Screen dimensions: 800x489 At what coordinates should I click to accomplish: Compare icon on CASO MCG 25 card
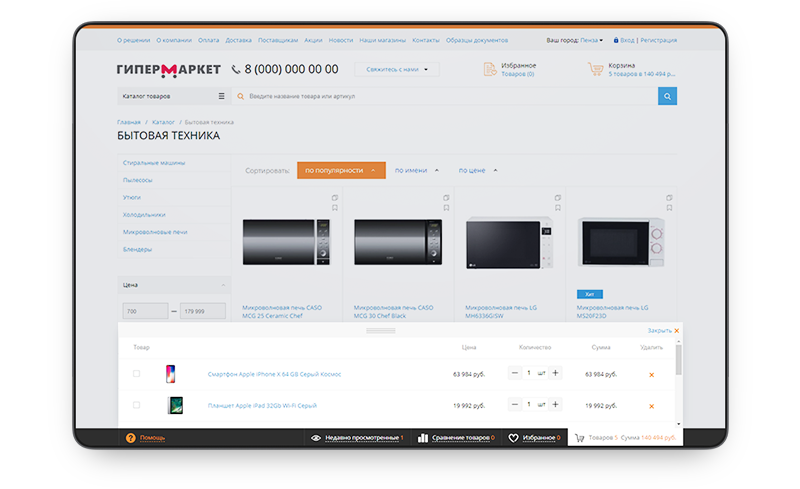[335, 198]
